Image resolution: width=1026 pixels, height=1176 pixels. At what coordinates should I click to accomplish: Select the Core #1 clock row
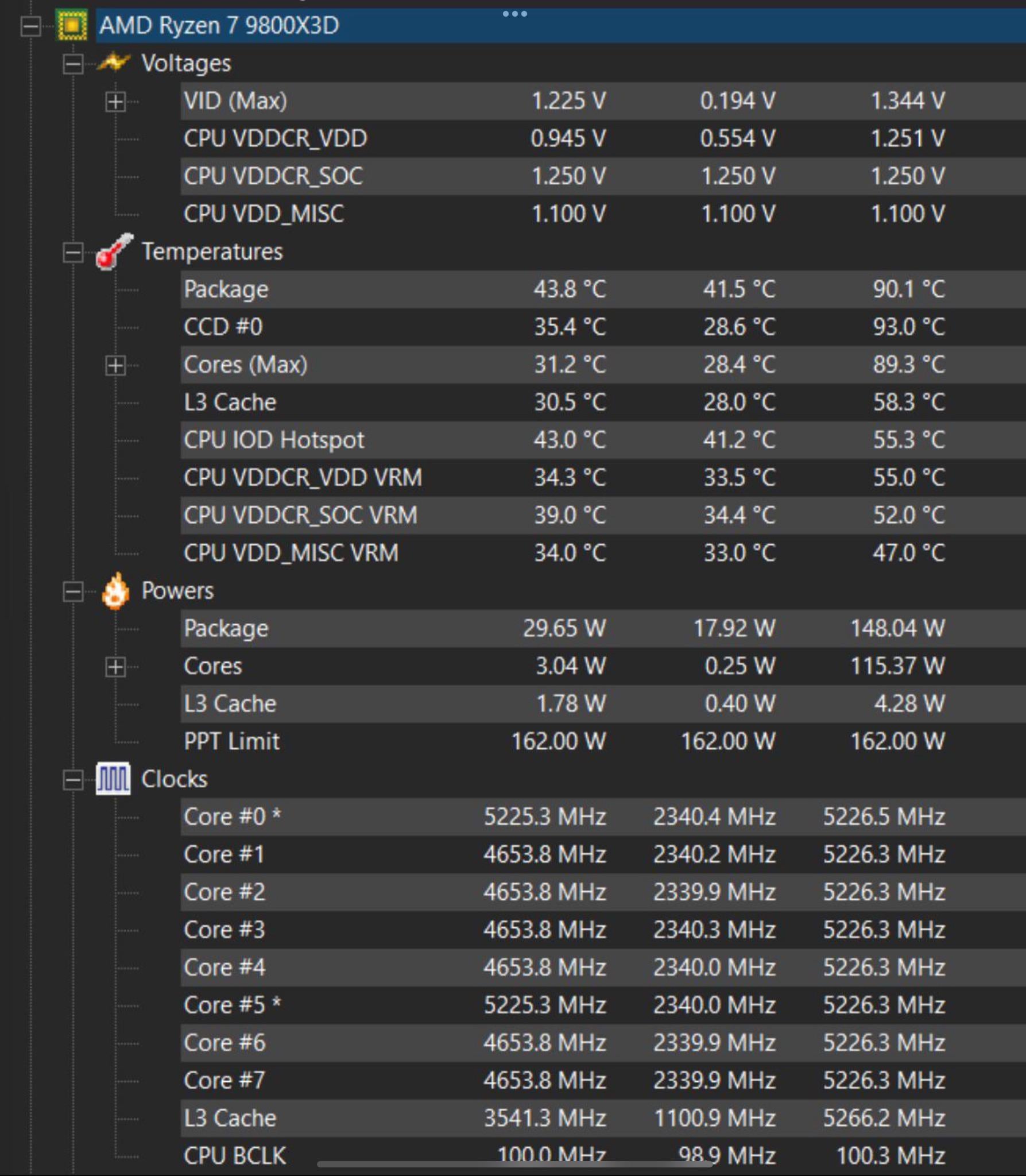(x=603, y=854)
